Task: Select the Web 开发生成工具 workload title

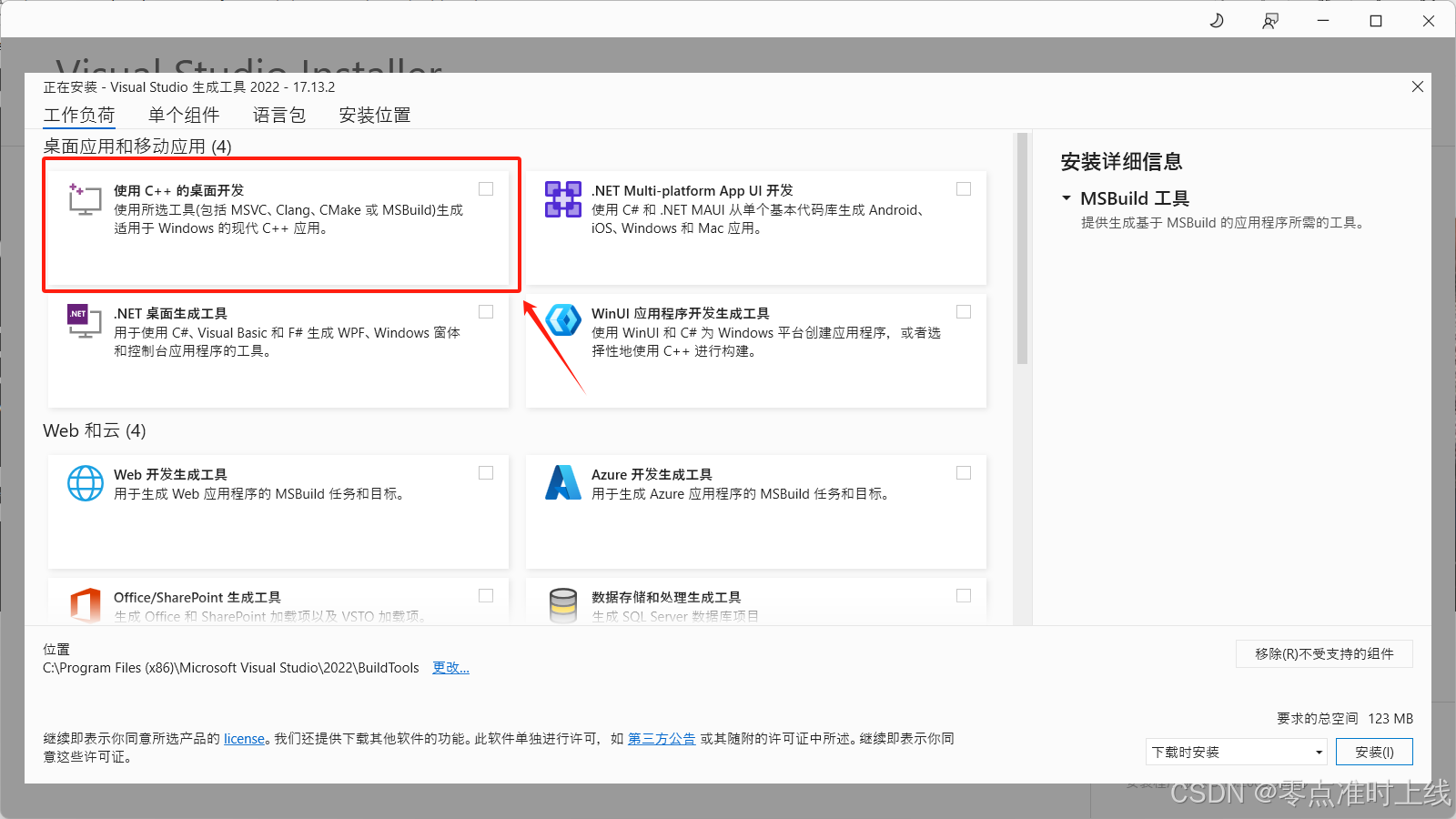Action: coord(170,474)
